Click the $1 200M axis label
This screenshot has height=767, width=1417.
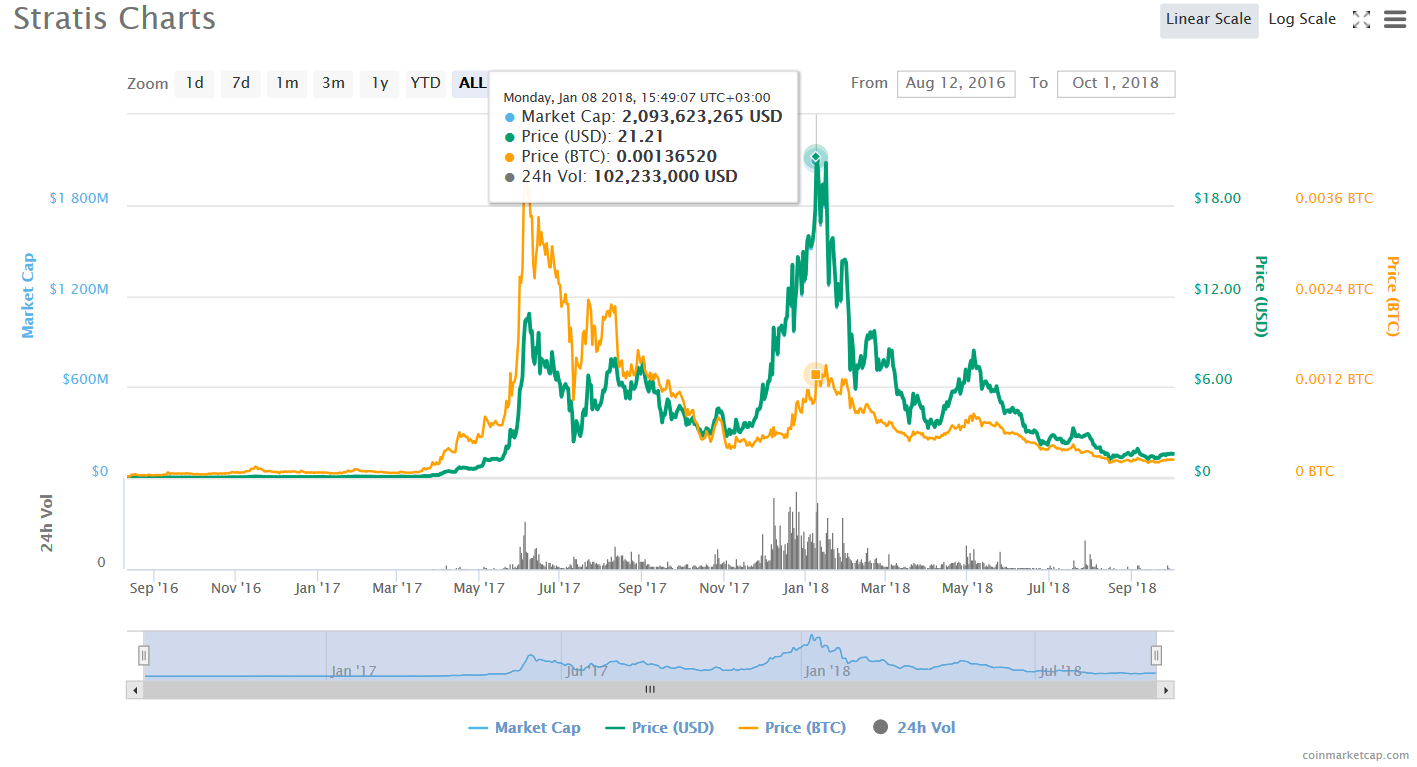coord(79,289)
